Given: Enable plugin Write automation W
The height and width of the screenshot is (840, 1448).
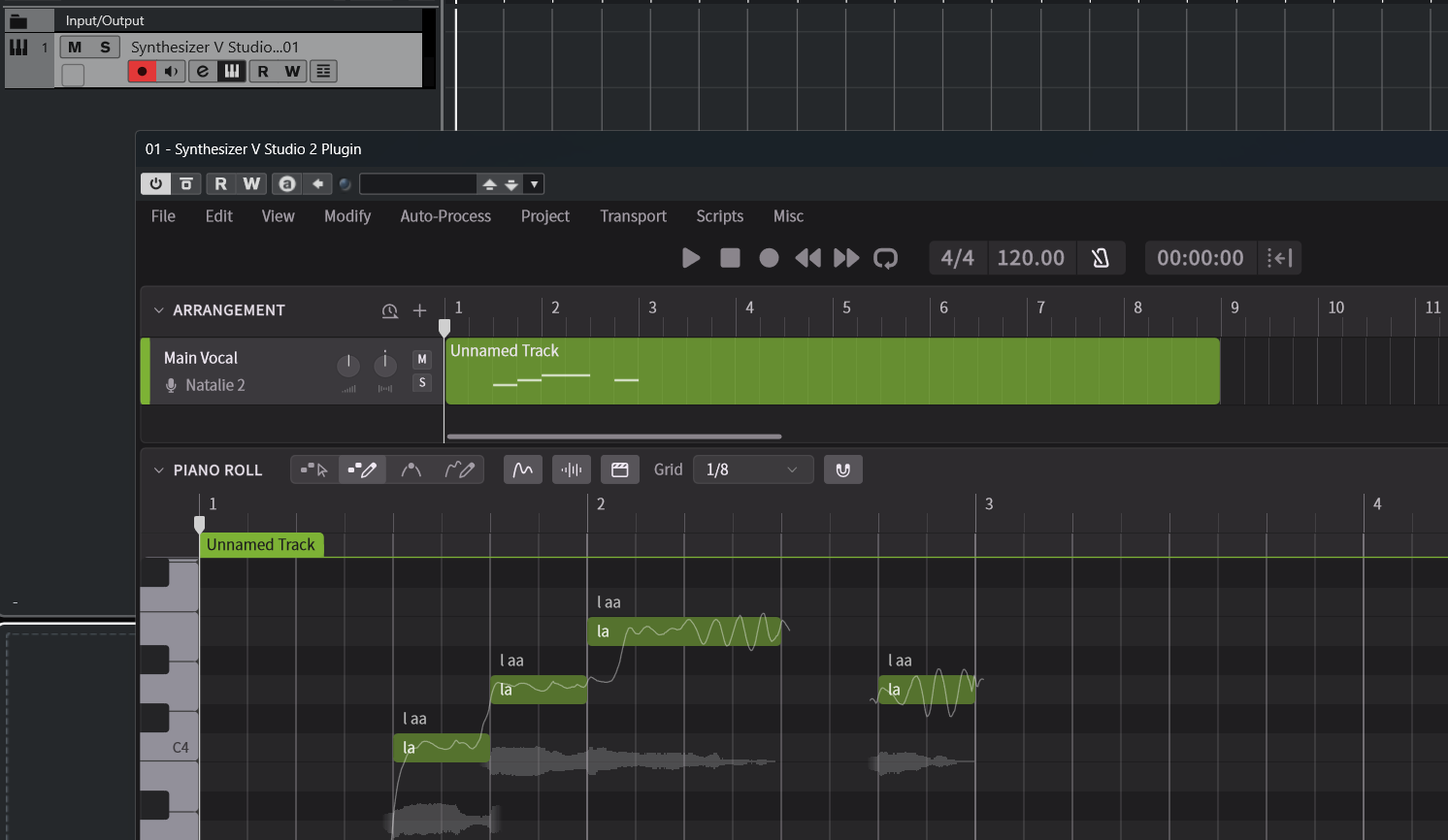Looking at the screenshot, I should 251,183.
